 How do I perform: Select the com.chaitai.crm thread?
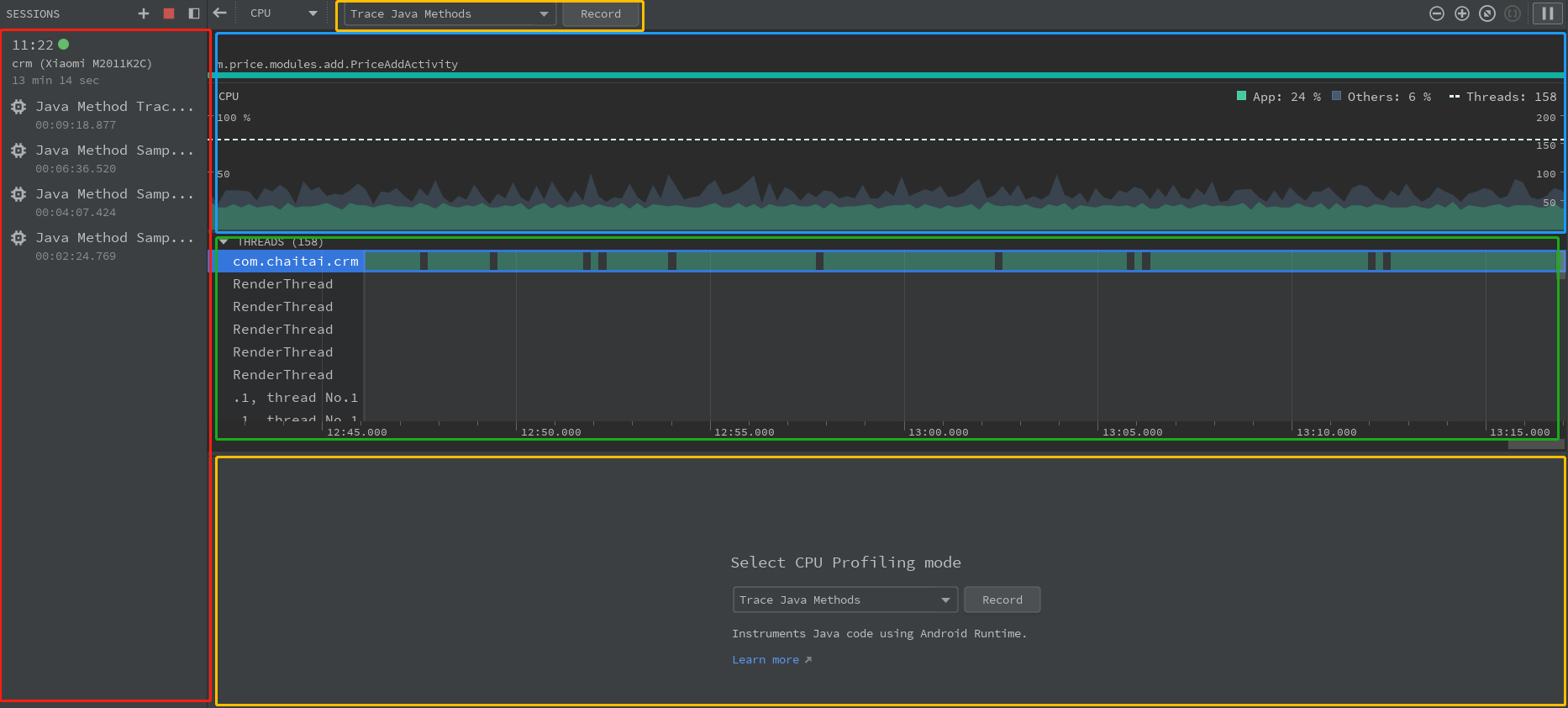(x=296, y=262)
